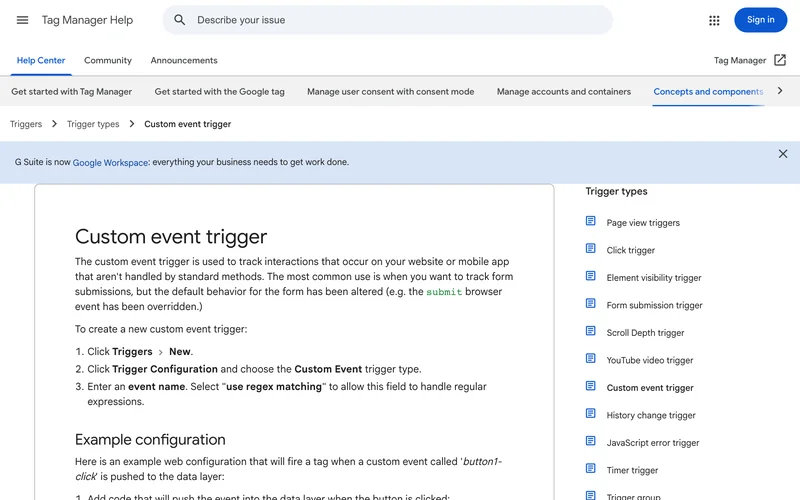Switch to the Help Center tab
Viewport: 800px width, 500px height.
[41, 60]
